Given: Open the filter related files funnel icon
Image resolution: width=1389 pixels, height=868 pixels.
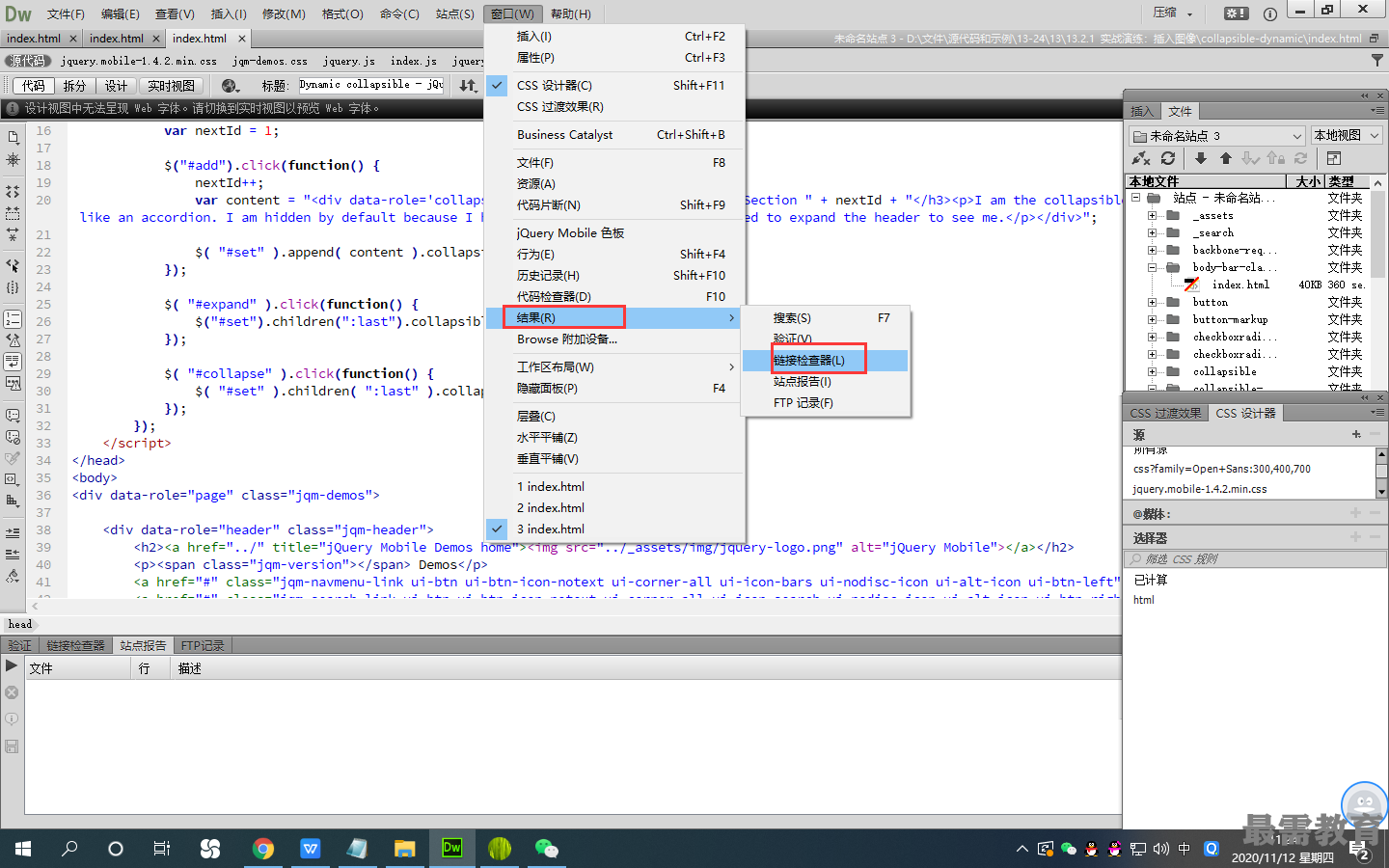Looking at the screenshot, I should [x=1377, y=60].
